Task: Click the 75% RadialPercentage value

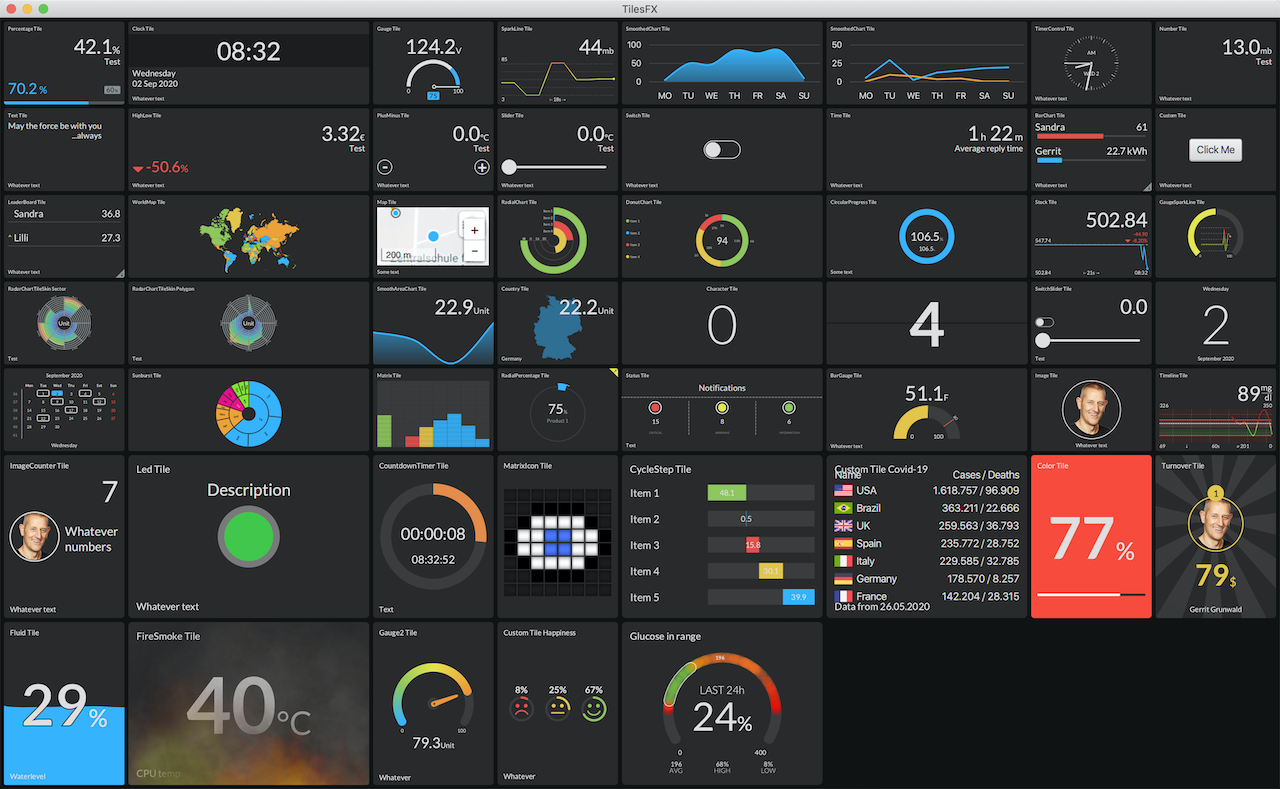Action: [557, 409]
